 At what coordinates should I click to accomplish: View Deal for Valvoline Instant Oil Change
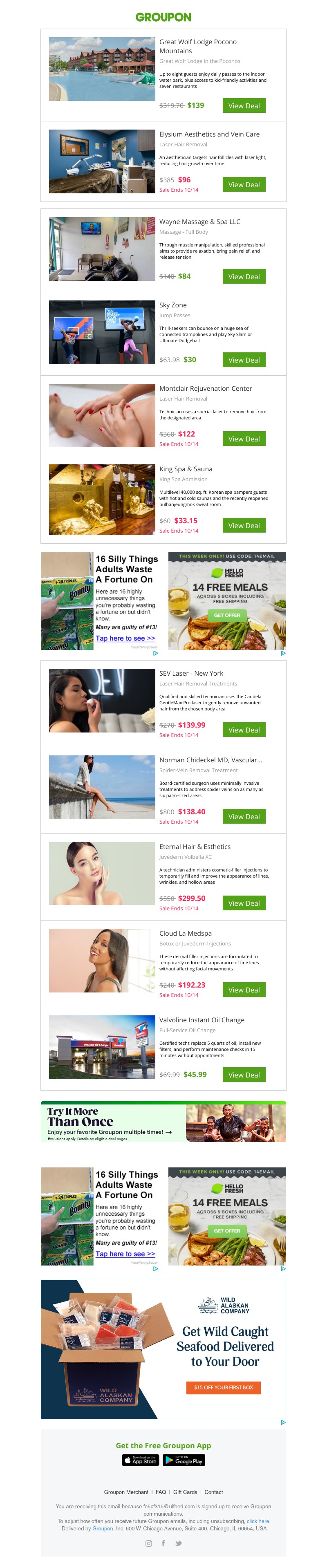point(244,1075)
